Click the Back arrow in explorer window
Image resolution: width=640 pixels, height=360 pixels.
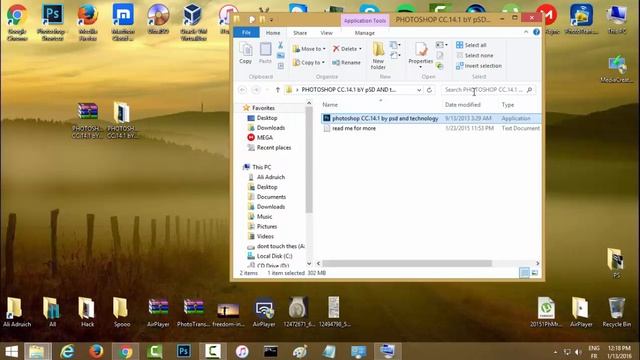tap(242, 90)
